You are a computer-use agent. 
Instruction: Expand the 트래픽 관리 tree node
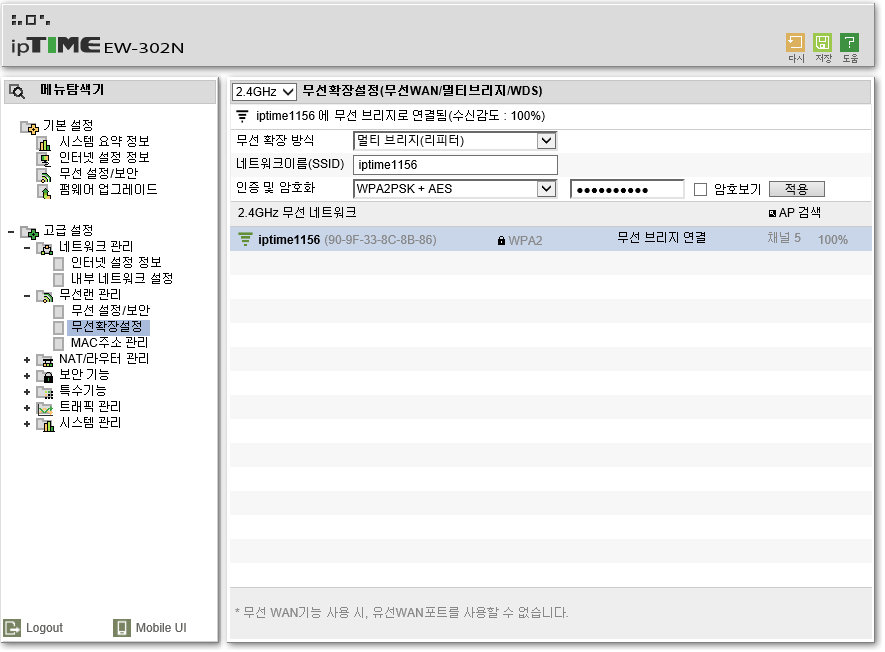pyautogui.click(x=27, y=408)
